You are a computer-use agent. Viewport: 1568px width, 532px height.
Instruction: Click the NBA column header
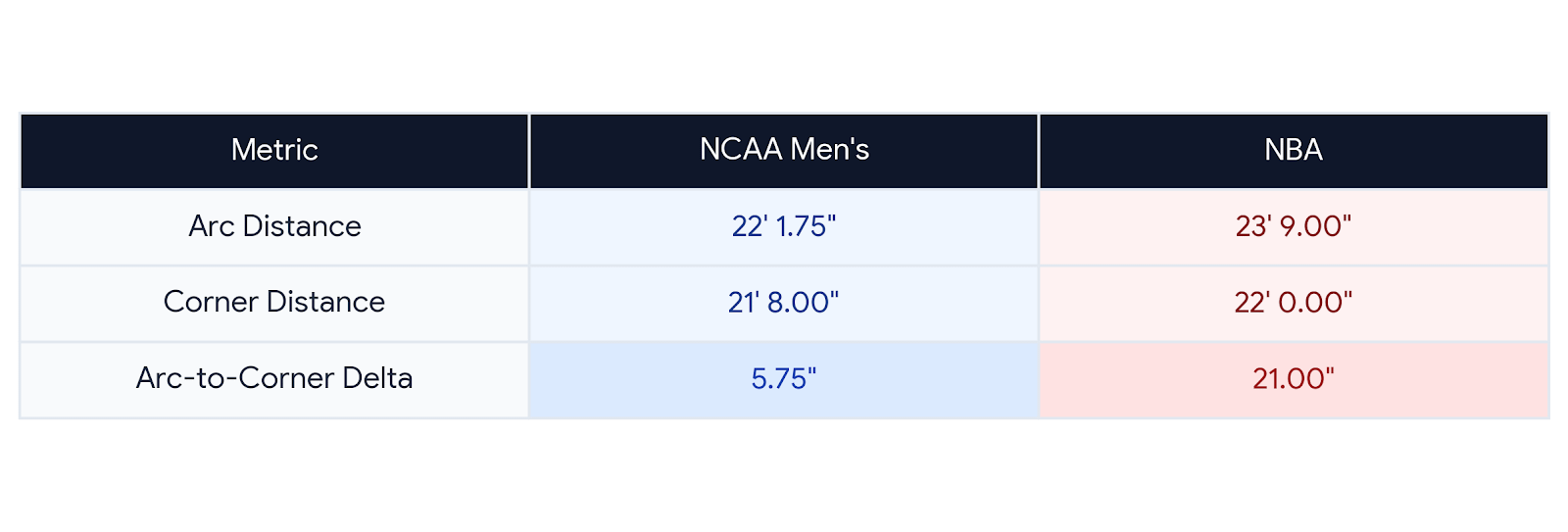click(x=1294, y=151)
